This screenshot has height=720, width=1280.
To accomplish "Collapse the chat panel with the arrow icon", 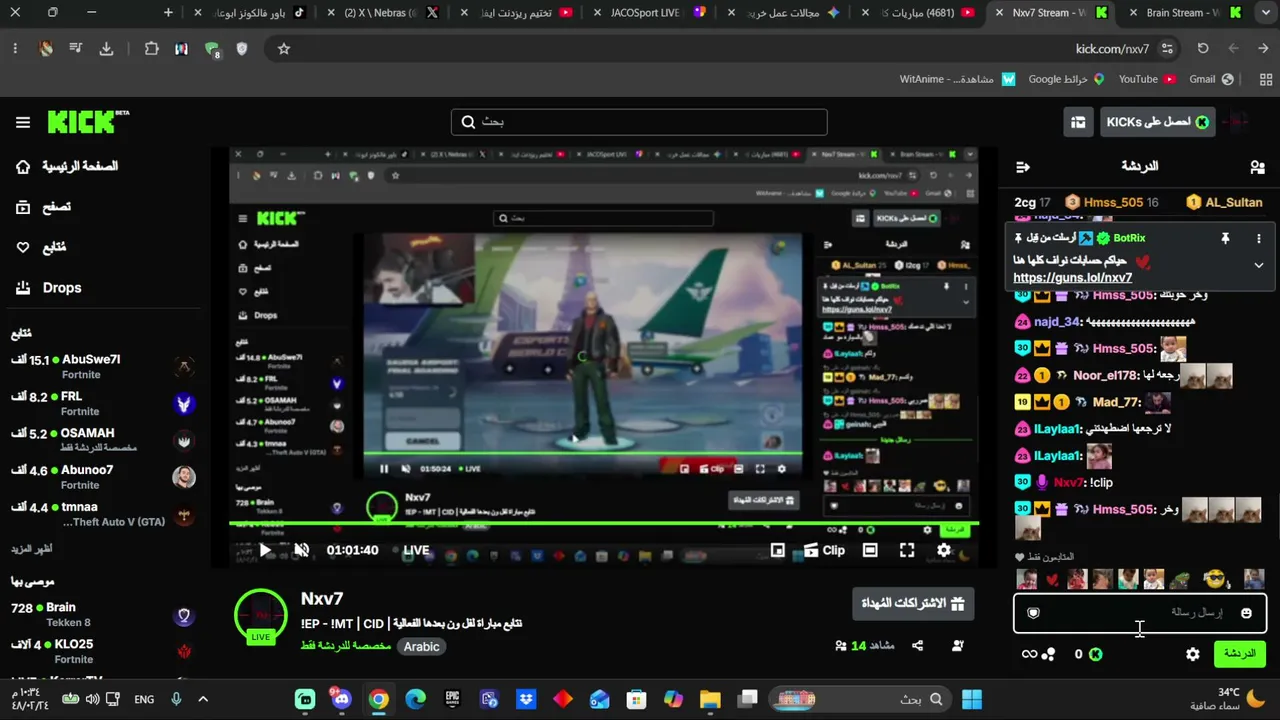I will (x=1022, y=167).
